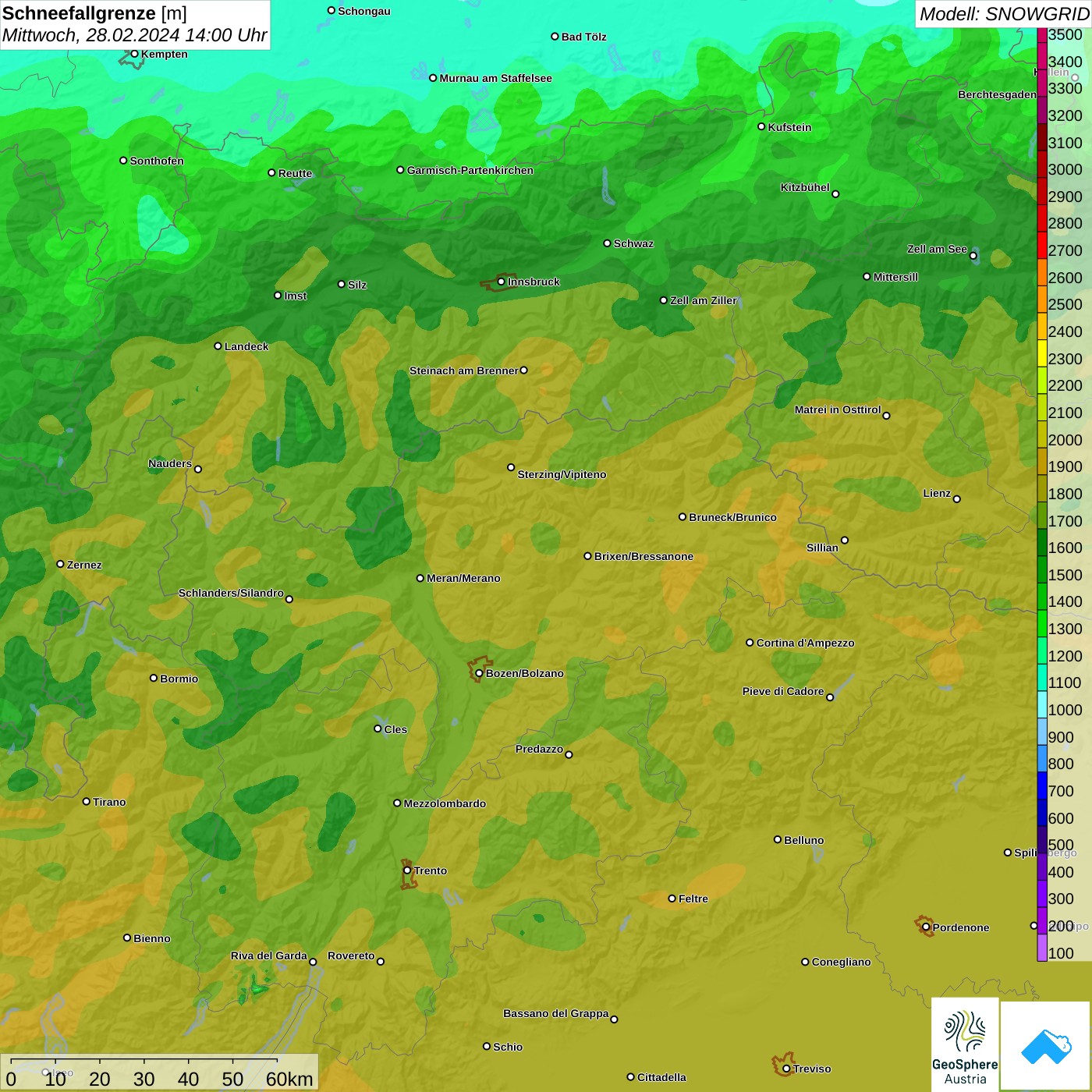Click the 700 m blue legend swatch
The image size is (1092, 1092).
[x=1042, y=785]
